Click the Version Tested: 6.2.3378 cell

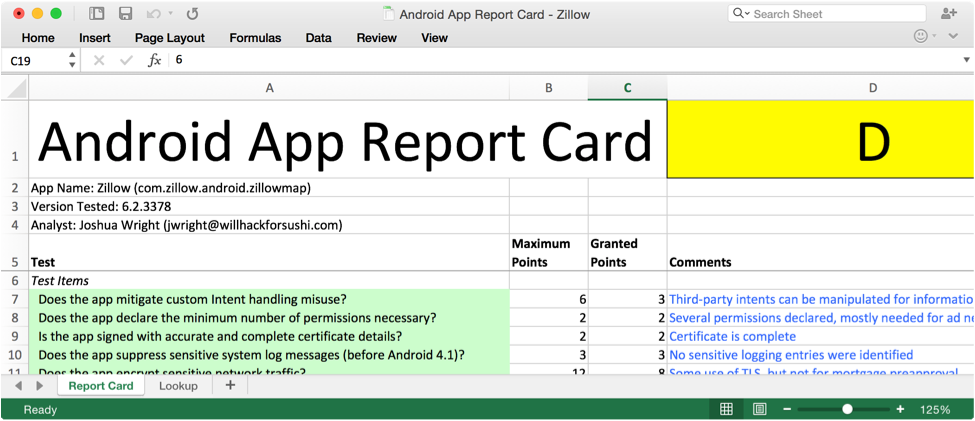pyautogui.click(x=269, y=206)
